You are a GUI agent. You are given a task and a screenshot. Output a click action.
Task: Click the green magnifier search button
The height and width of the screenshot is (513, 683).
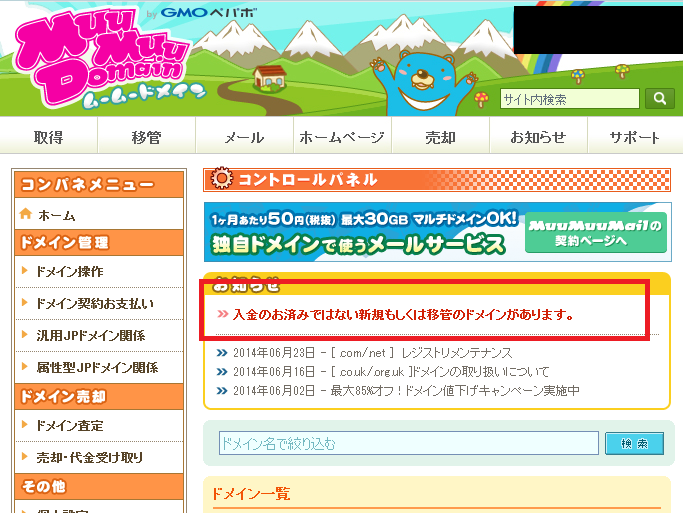659,98
